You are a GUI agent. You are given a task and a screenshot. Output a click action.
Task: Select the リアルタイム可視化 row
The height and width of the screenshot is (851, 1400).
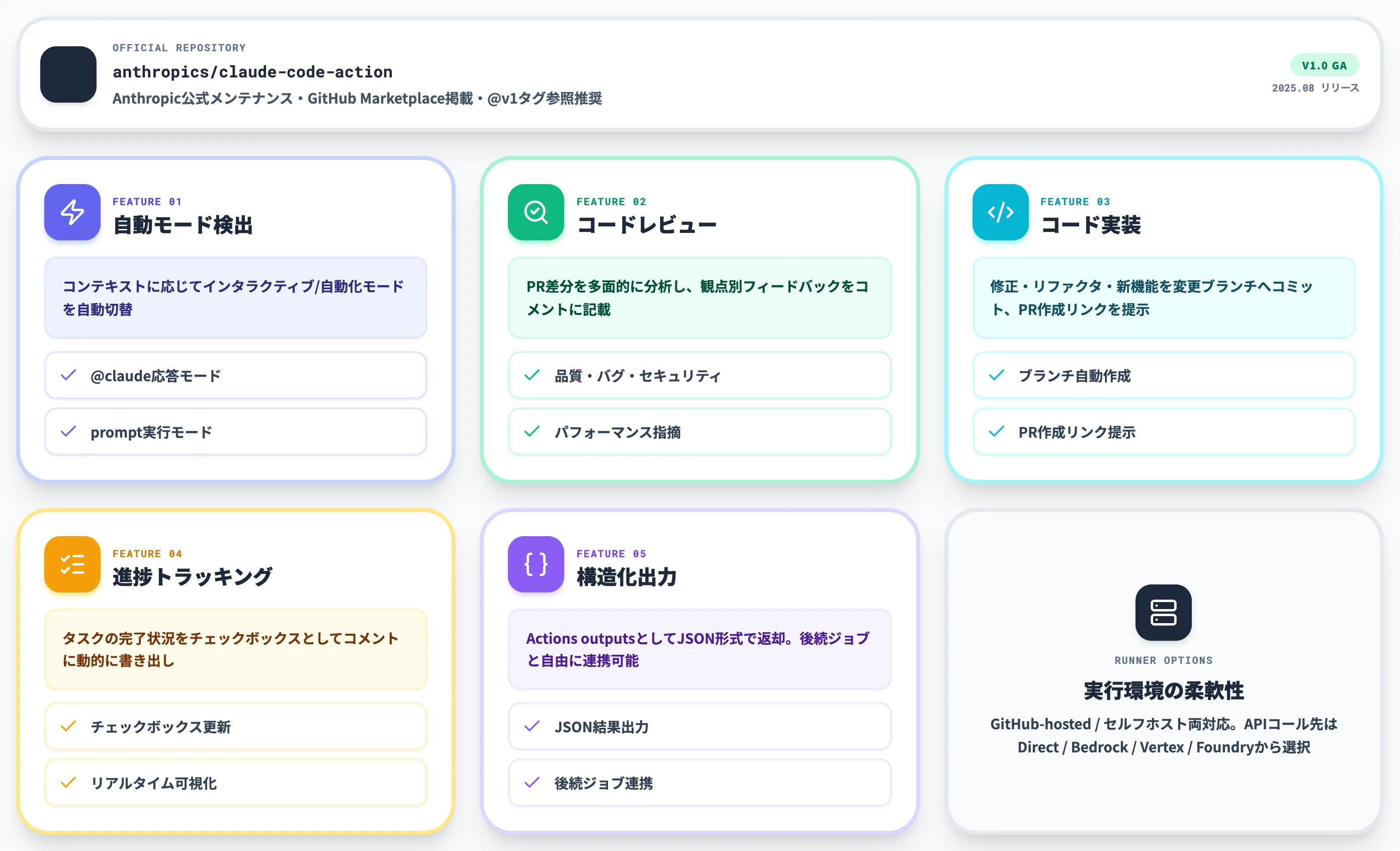236,783
